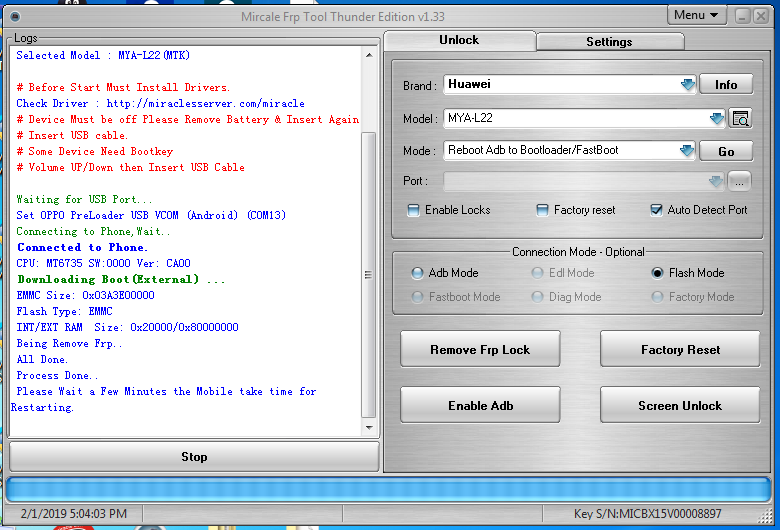This screenshot has height=530, width=780.
Task: Click the 'Being Remove Frp..' log line
Action: click(x=69, y=343)
